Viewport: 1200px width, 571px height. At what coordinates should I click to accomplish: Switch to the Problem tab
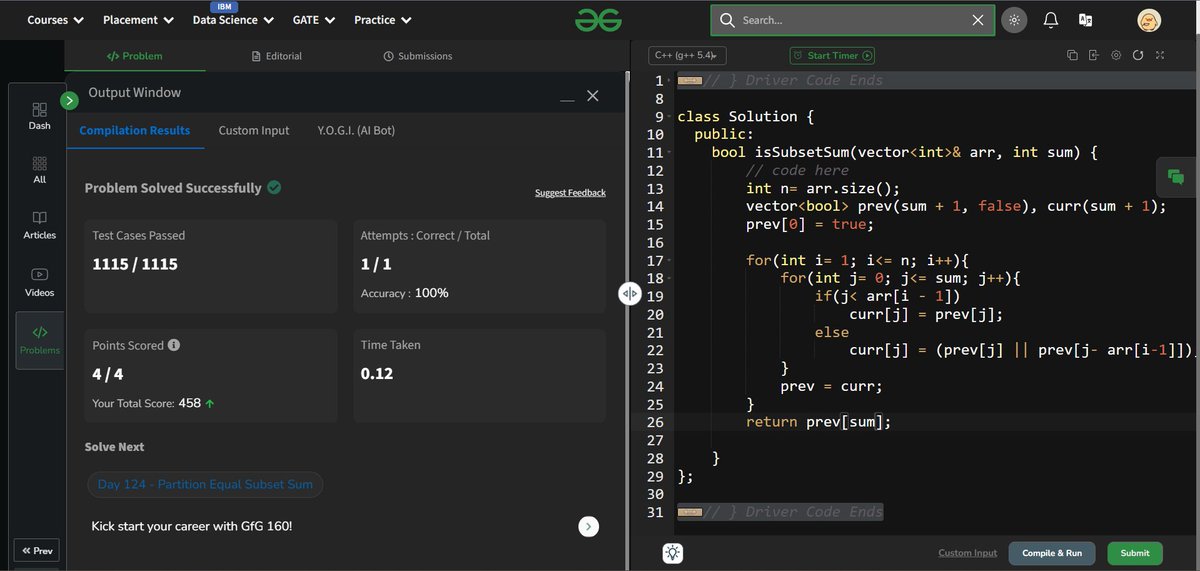point(135,56)
